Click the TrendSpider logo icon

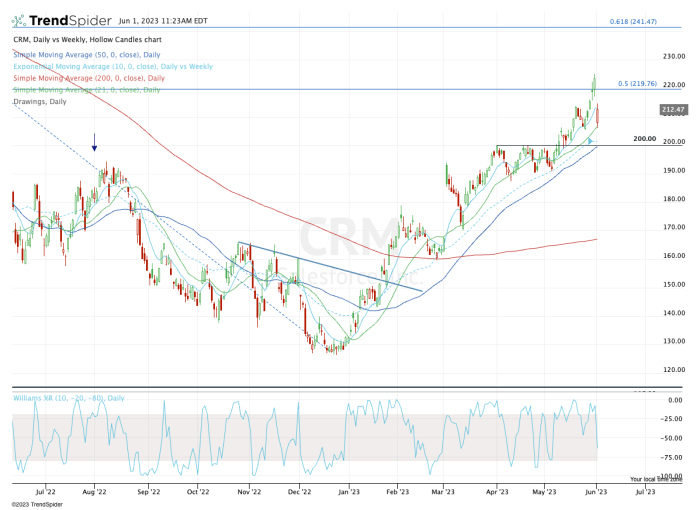click(x=18, y=20)
